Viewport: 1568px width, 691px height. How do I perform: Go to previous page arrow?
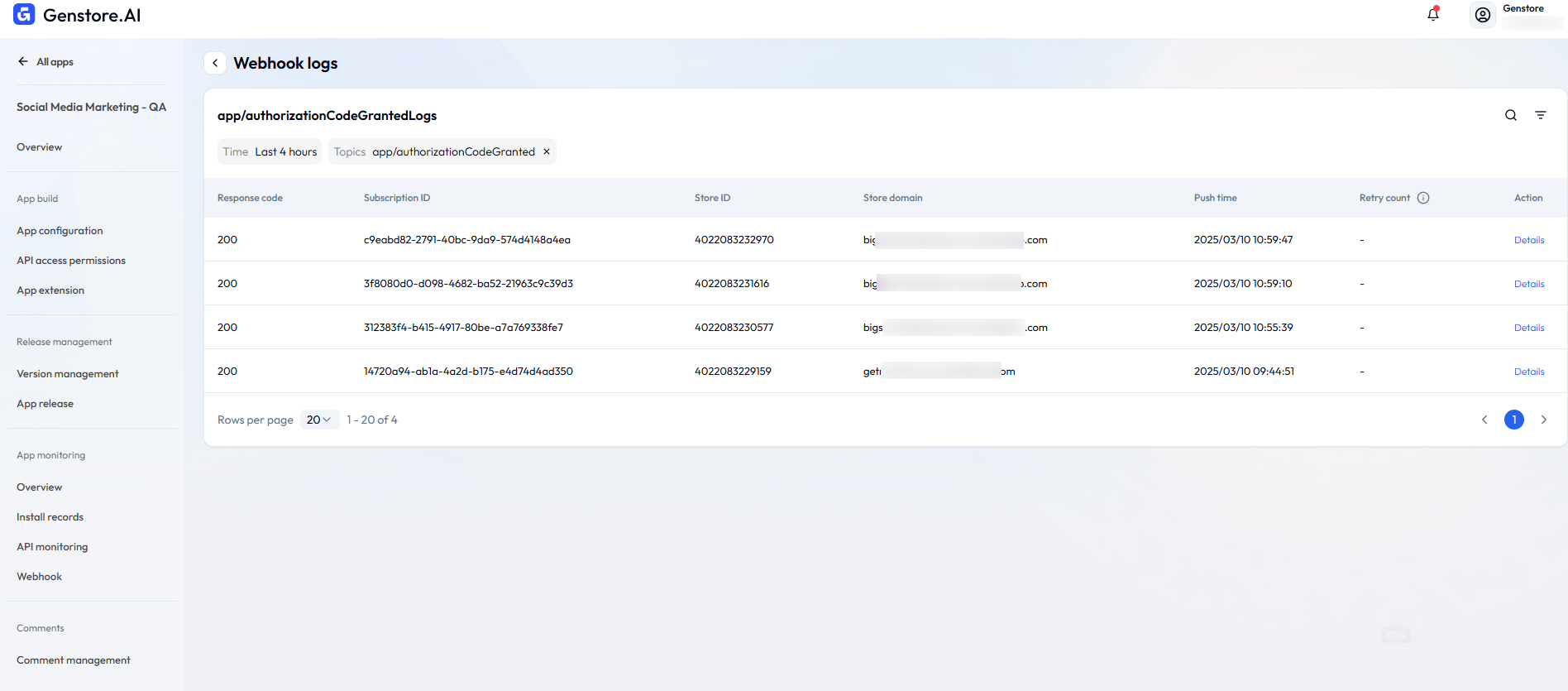point(1484,420)
